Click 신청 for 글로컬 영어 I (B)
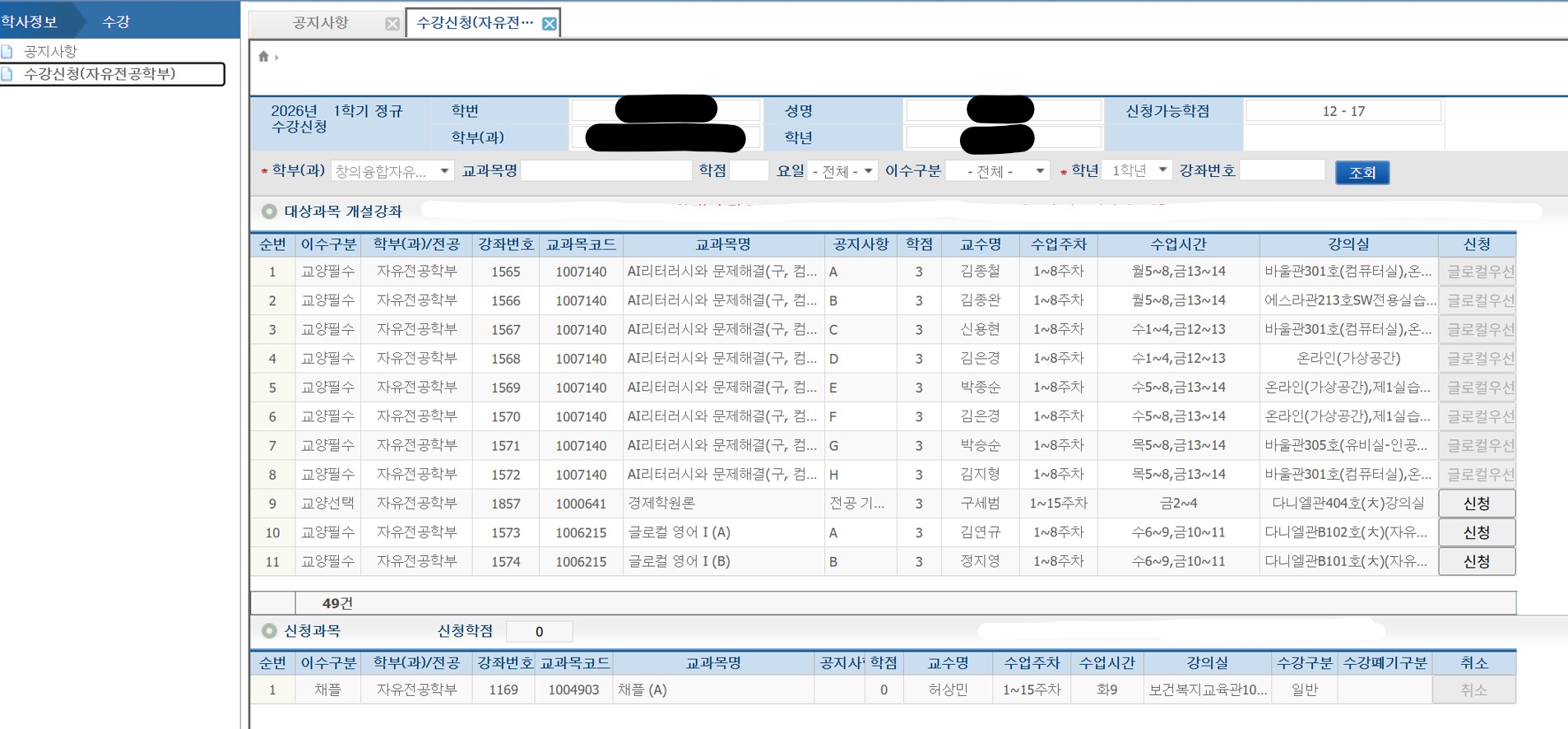Image resolution: width=1568 pixels, height=729 pixels. click(x=1476, y=561)
